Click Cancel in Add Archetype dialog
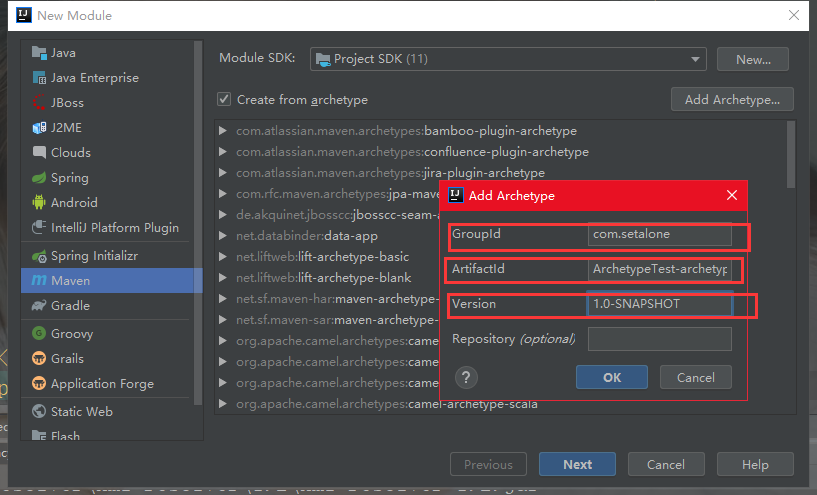The height and width of the screenshot is (495, 817). (x=696, y=377)
